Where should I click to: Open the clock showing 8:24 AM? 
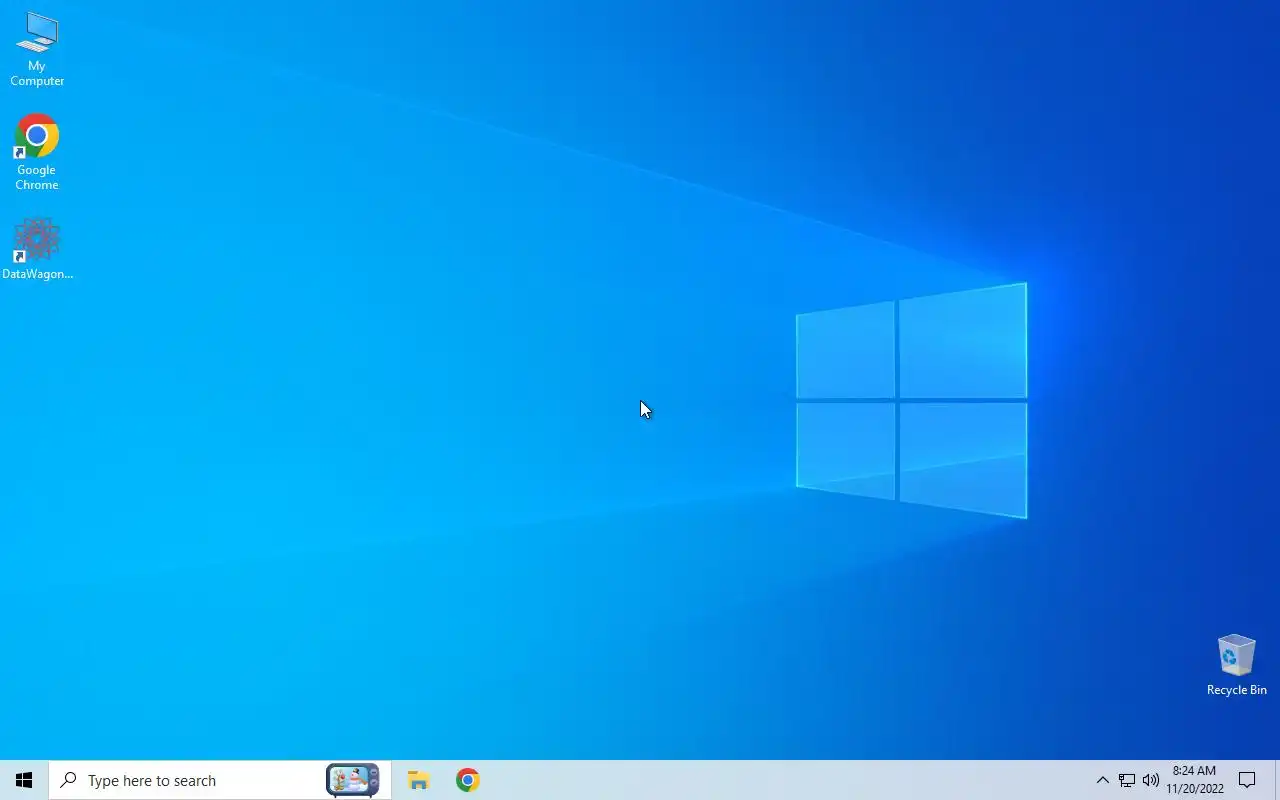tap(1194, 780)
